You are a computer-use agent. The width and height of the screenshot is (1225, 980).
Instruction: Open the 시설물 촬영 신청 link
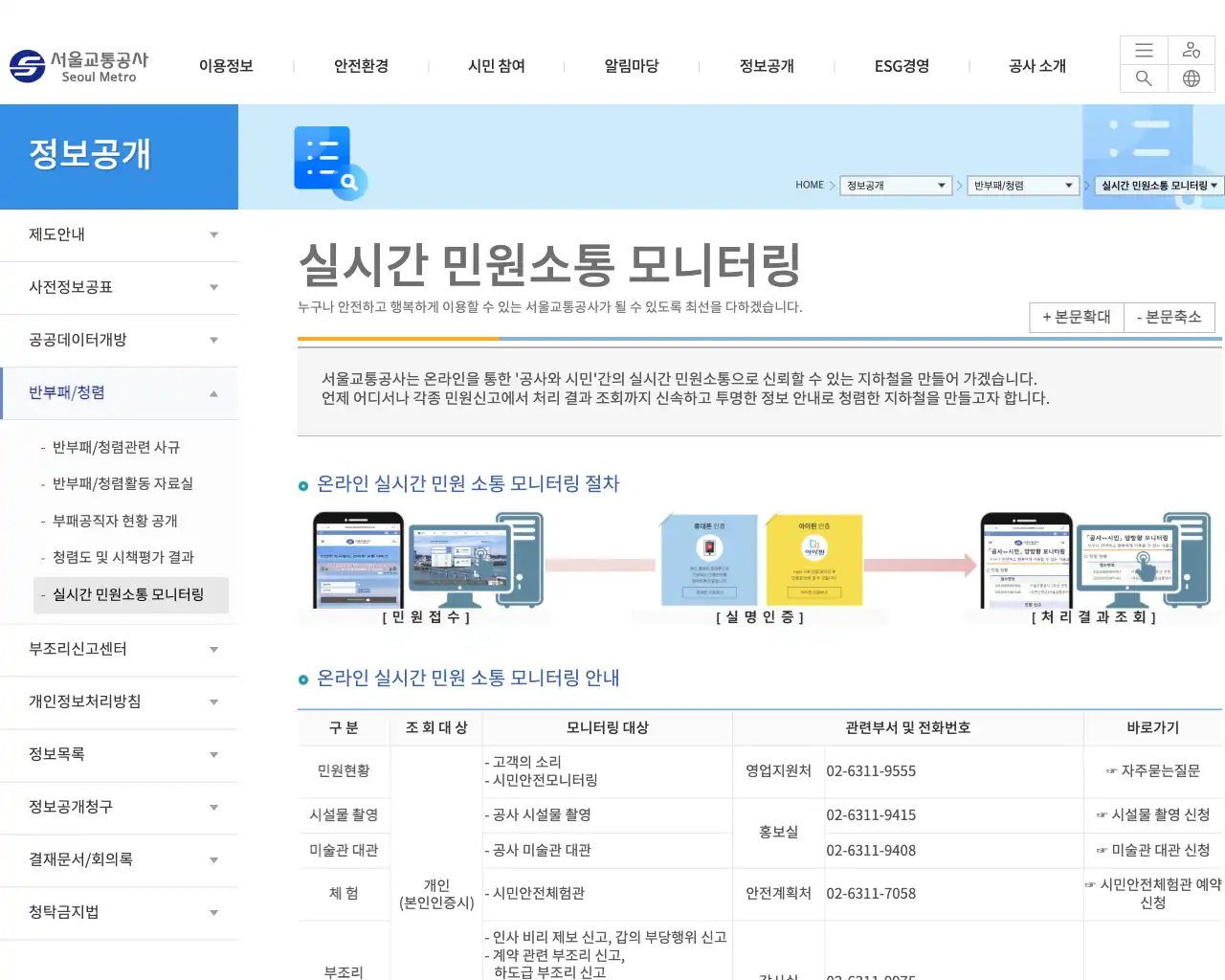click(x=1152, y=815)
